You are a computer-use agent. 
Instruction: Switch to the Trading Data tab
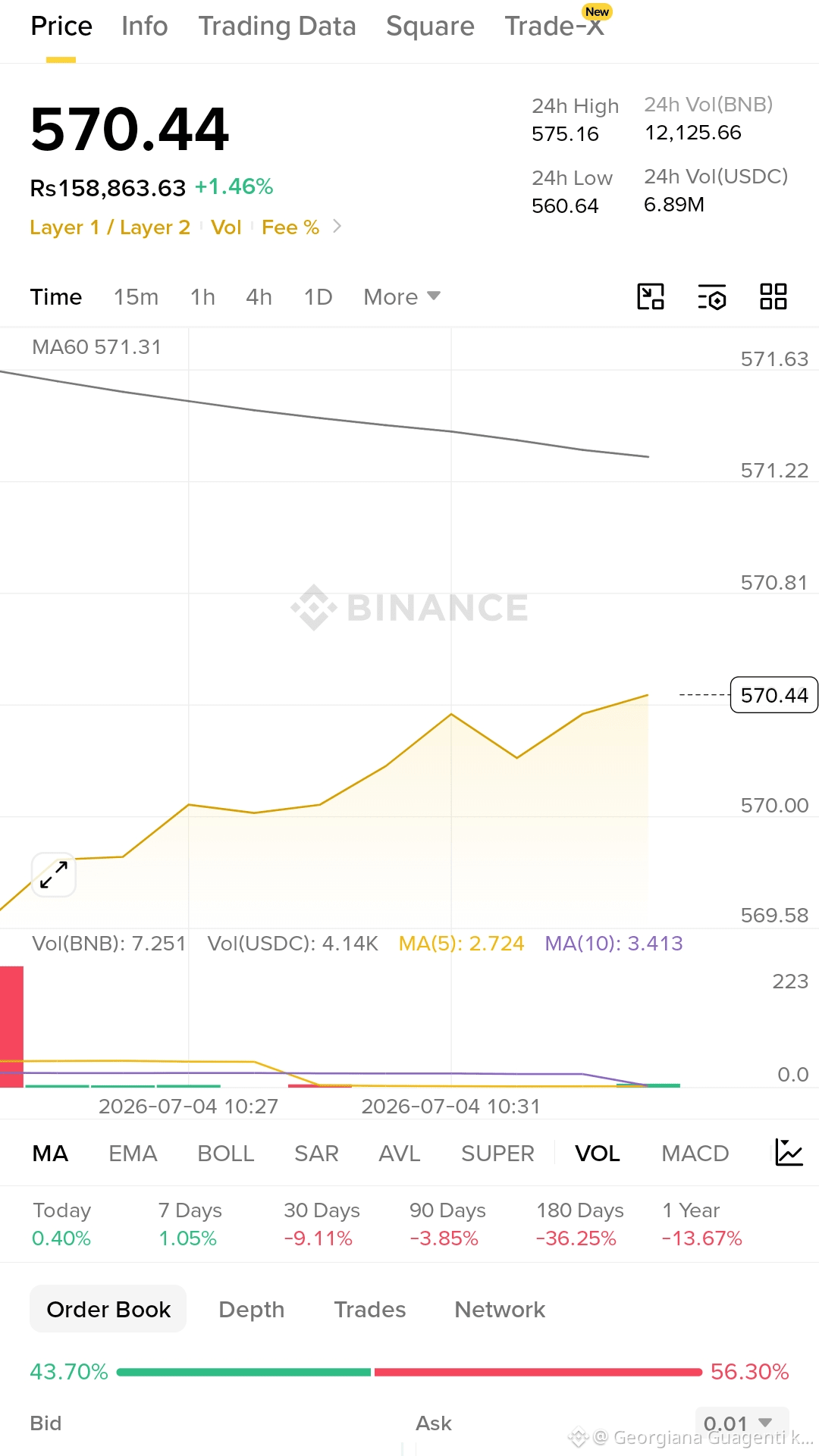click(x=277, y=27)
